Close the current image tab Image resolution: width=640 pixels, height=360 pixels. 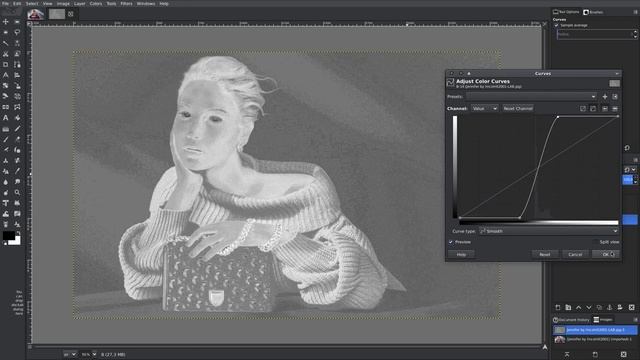click(71, 14)
